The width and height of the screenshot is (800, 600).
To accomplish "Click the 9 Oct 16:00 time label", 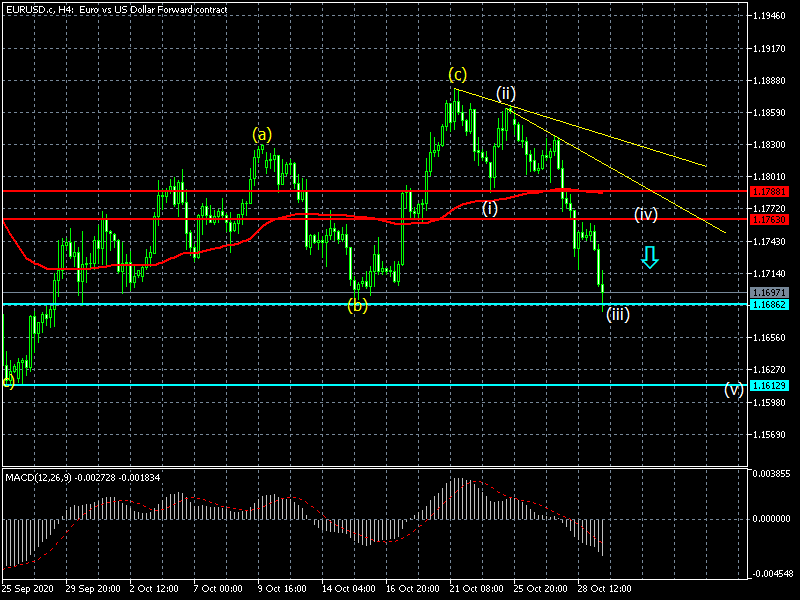I will point(282,589).
